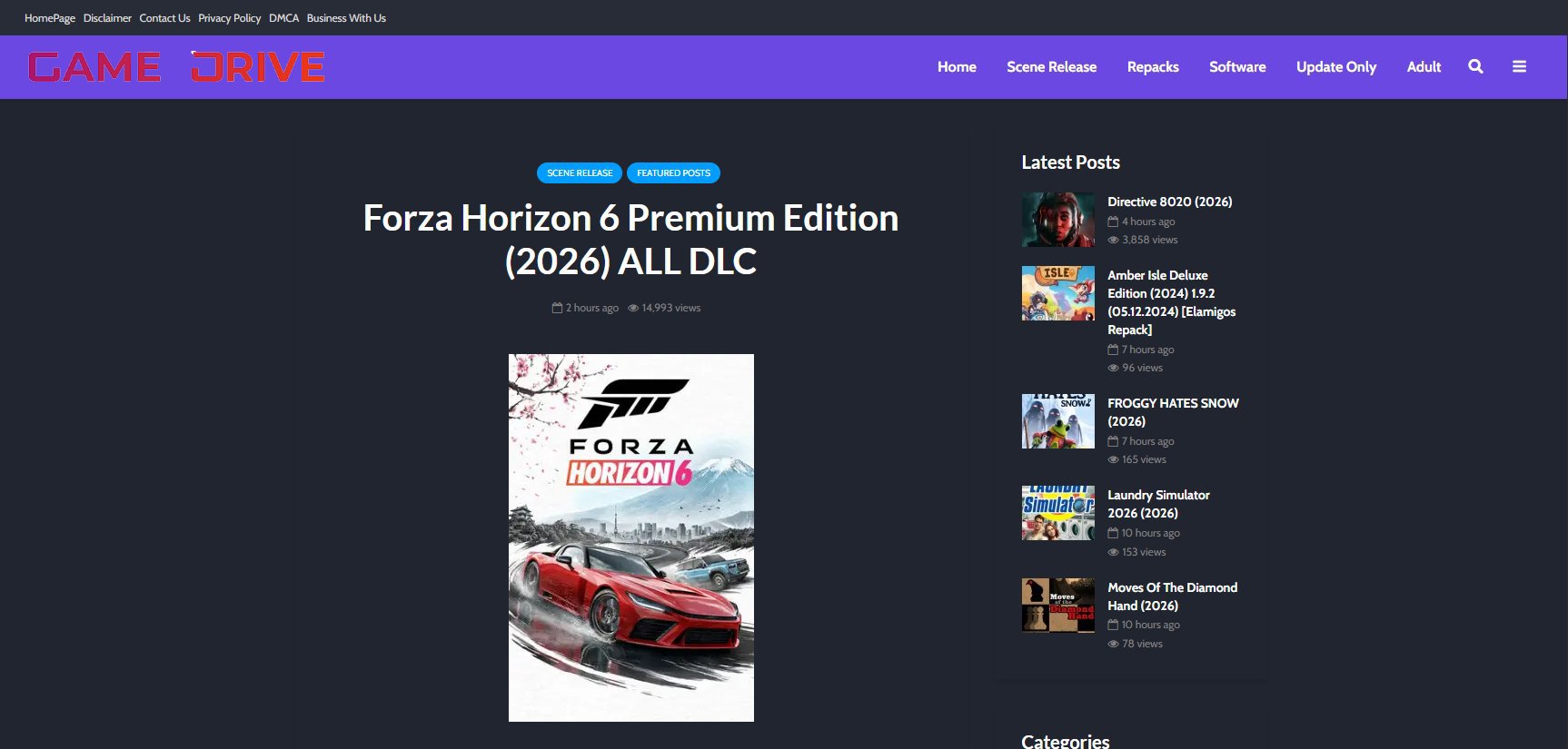Click Laundry Simulator post thumbnail
The height and width of the screenshot is (749, 1568).
[1058, 513]
